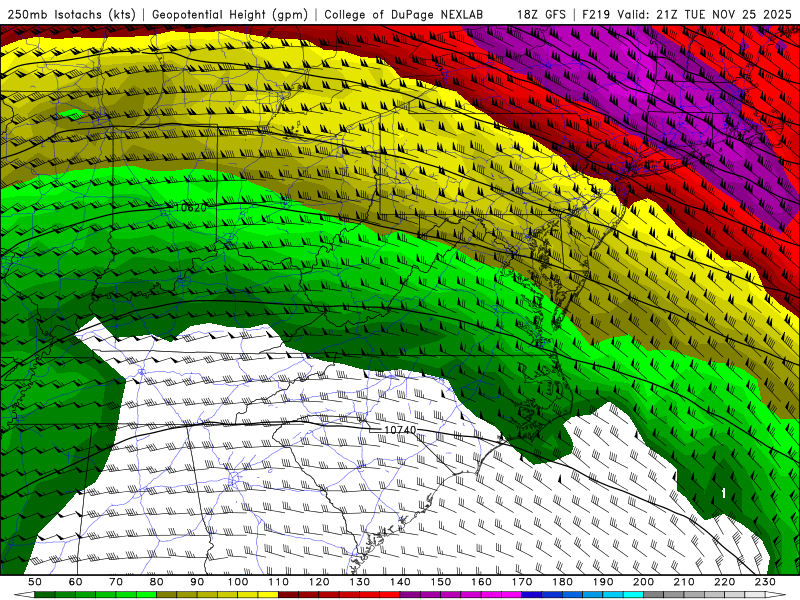800x600 pixels.
Task: Click the 190 value on the color scale
Action: pos(603,582)
